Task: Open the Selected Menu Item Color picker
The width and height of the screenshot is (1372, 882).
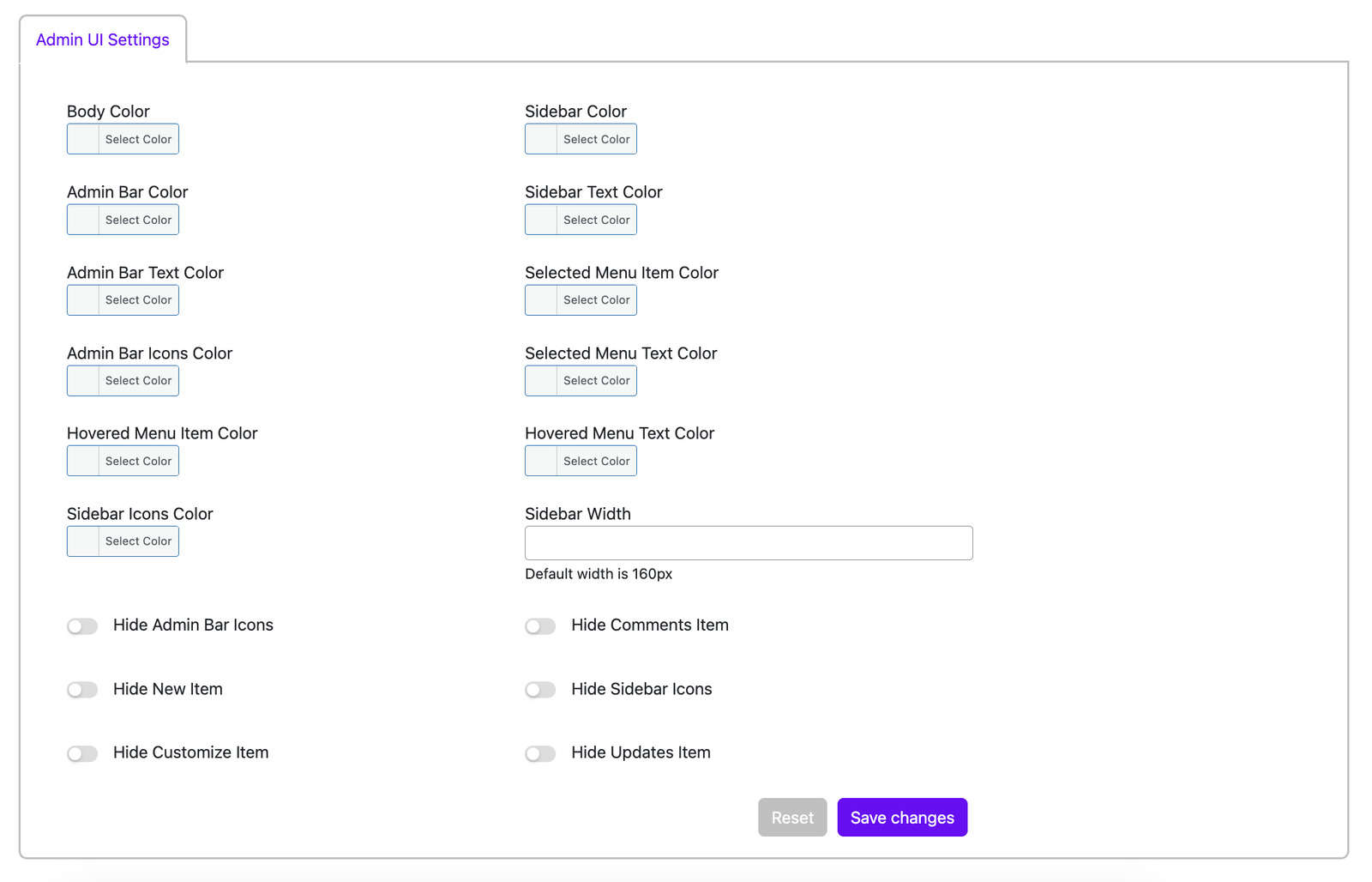Action: point(581,299)
